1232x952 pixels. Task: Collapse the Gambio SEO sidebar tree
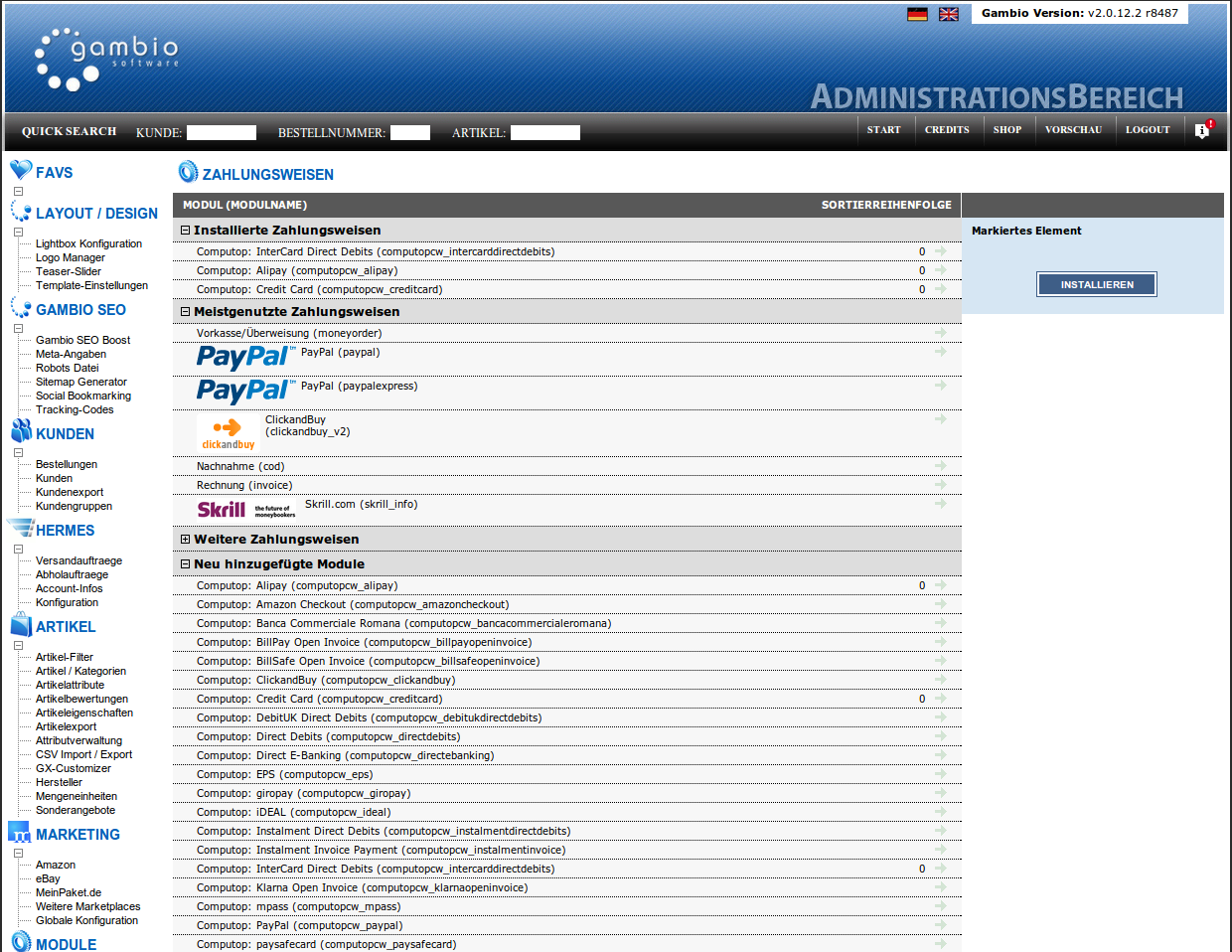(x=18, y=328)
